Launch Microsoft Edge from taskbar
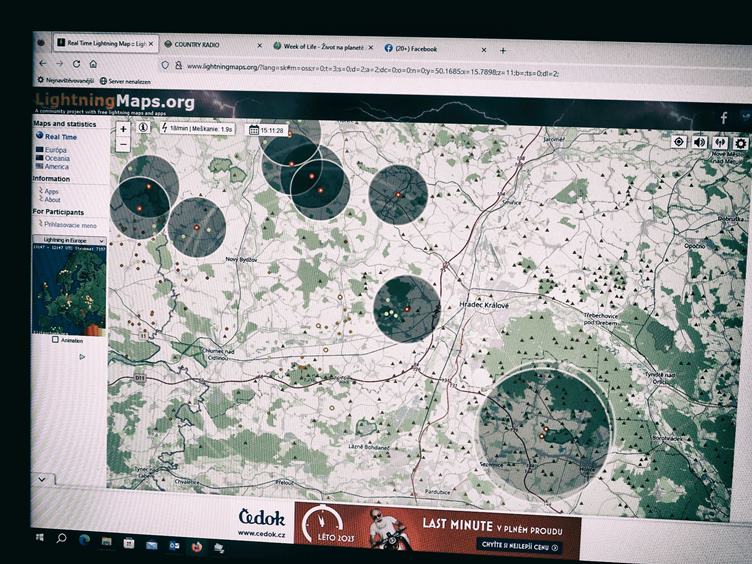752x564 pixels. pos(84,540)
